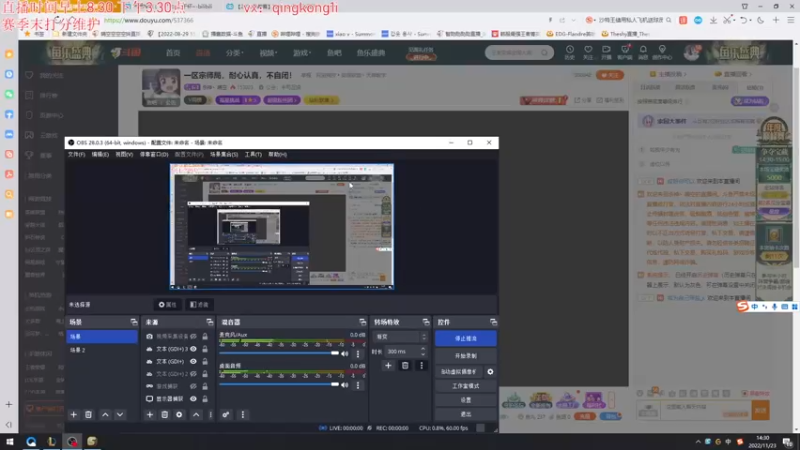This screenshot has height=450, width=800.
Task: Hide the 文本 (GDI+) 3 source
Action: coord(193,349)
